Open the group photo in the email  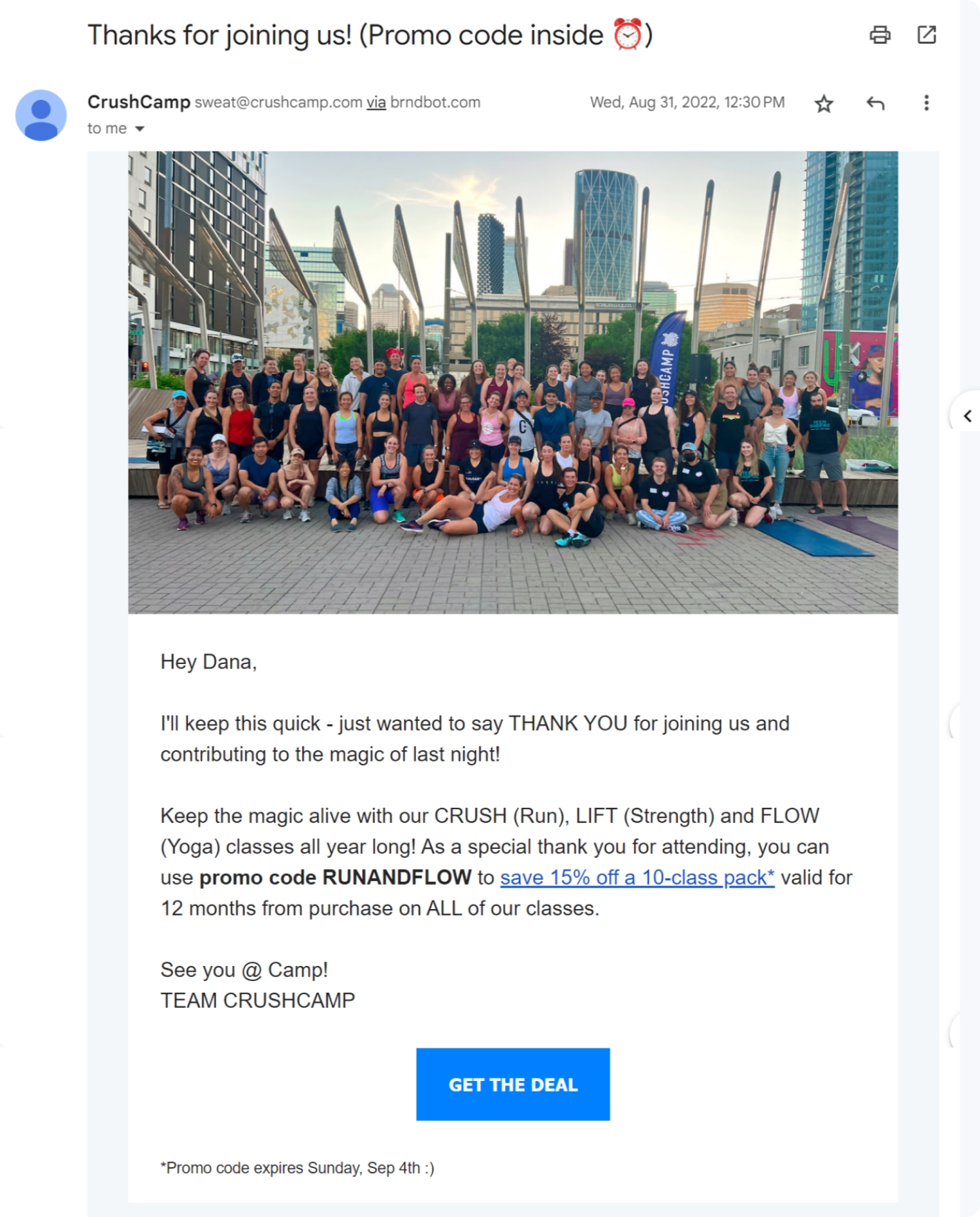point(513,382)
